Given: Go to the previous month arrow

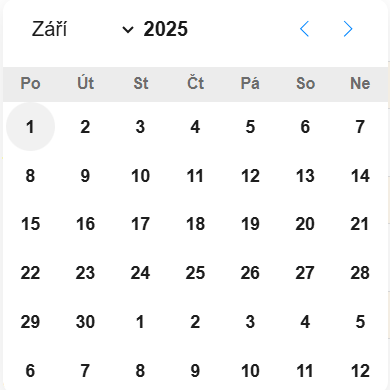Looking at the screenshot, I should pyautogui.click(x=305, y=29).
